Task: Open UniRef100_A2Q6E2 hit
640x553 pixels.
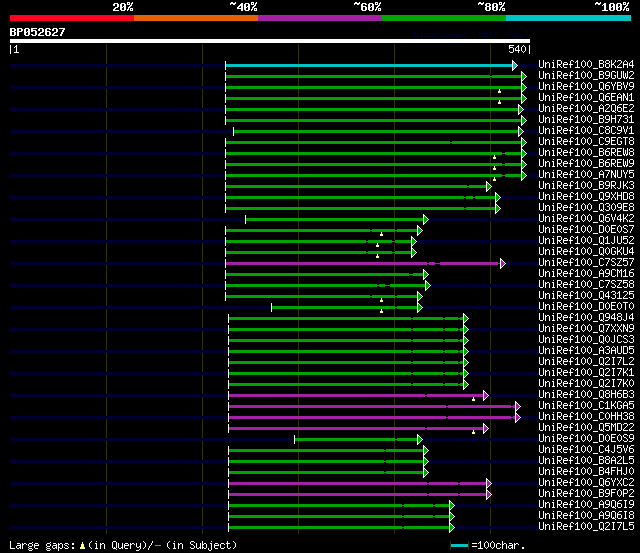Action: [x=586, y=108]
